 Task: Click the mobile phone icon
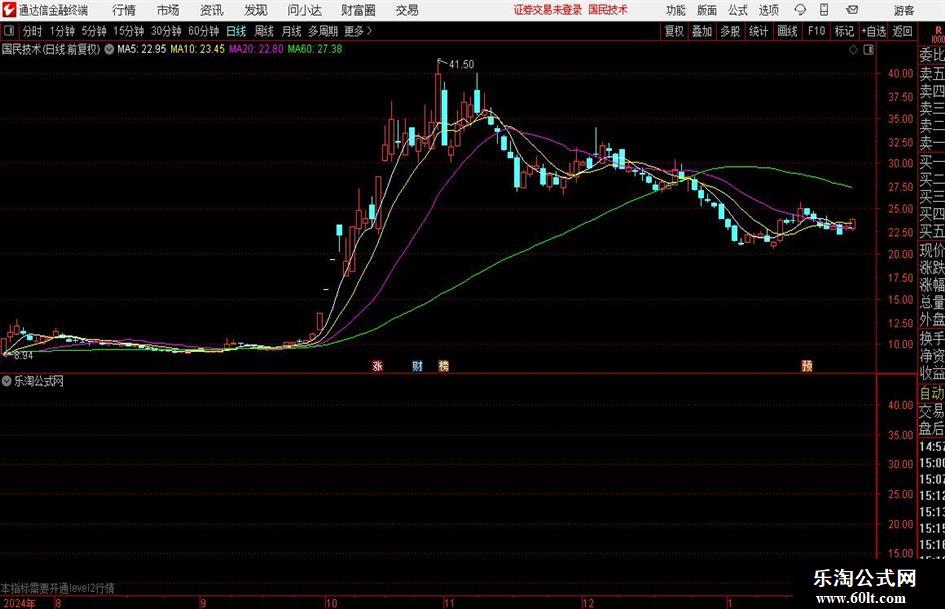824,10
